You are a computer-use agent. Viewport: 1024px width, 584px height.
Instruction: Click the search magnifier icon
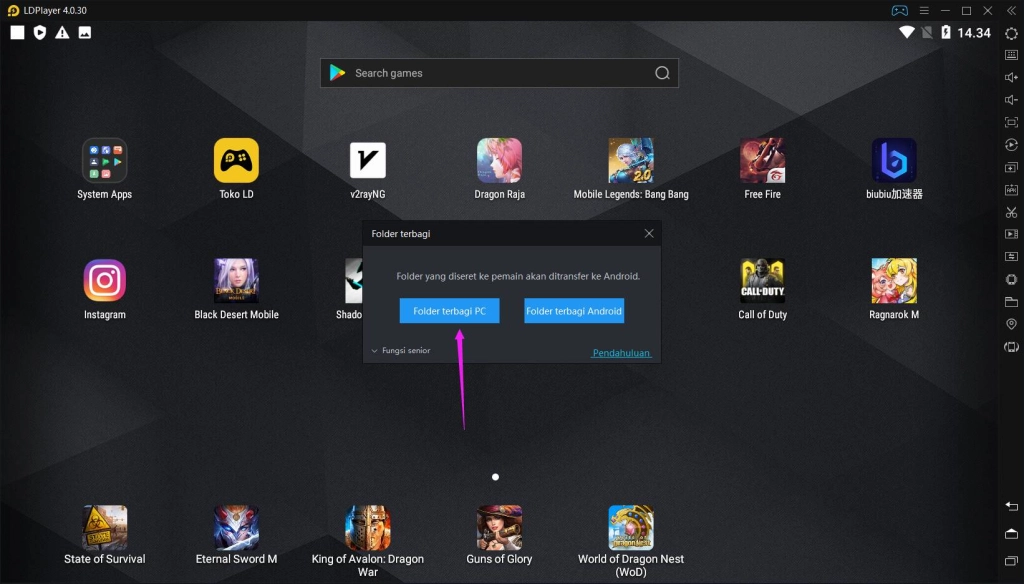[662, 73]
